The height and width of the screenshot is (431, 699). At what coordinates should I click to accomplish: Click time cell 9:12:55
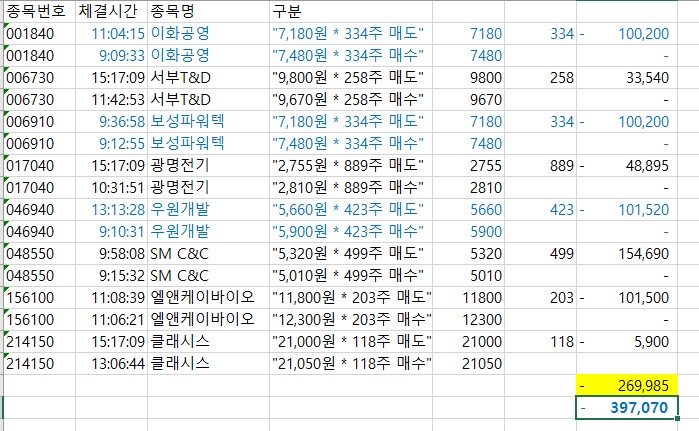111,144
